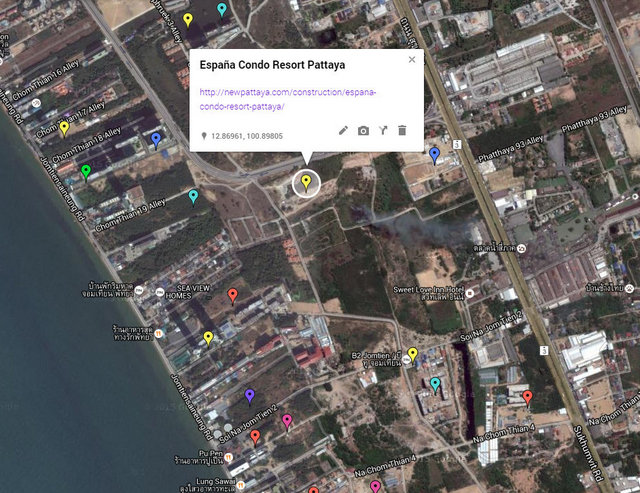Image resolution: width=640 pixels, height=493 pixels.
Task: Delete the marker using the trash icon
Action: [402, 130]
